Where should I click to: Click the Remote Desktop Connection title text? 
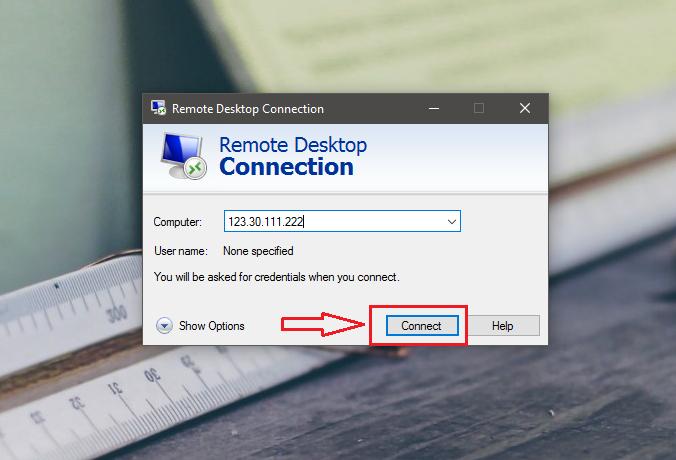point(248,109)
